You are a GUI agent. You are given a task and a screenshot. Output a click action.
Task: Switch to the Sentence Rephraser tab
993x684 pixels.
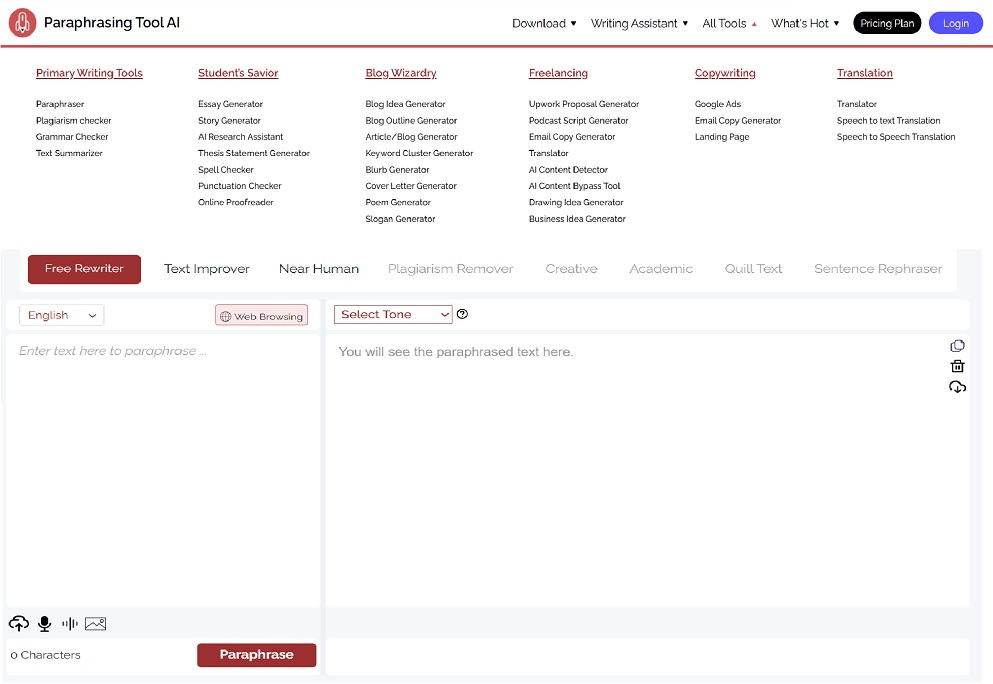[x=878, y=269]
